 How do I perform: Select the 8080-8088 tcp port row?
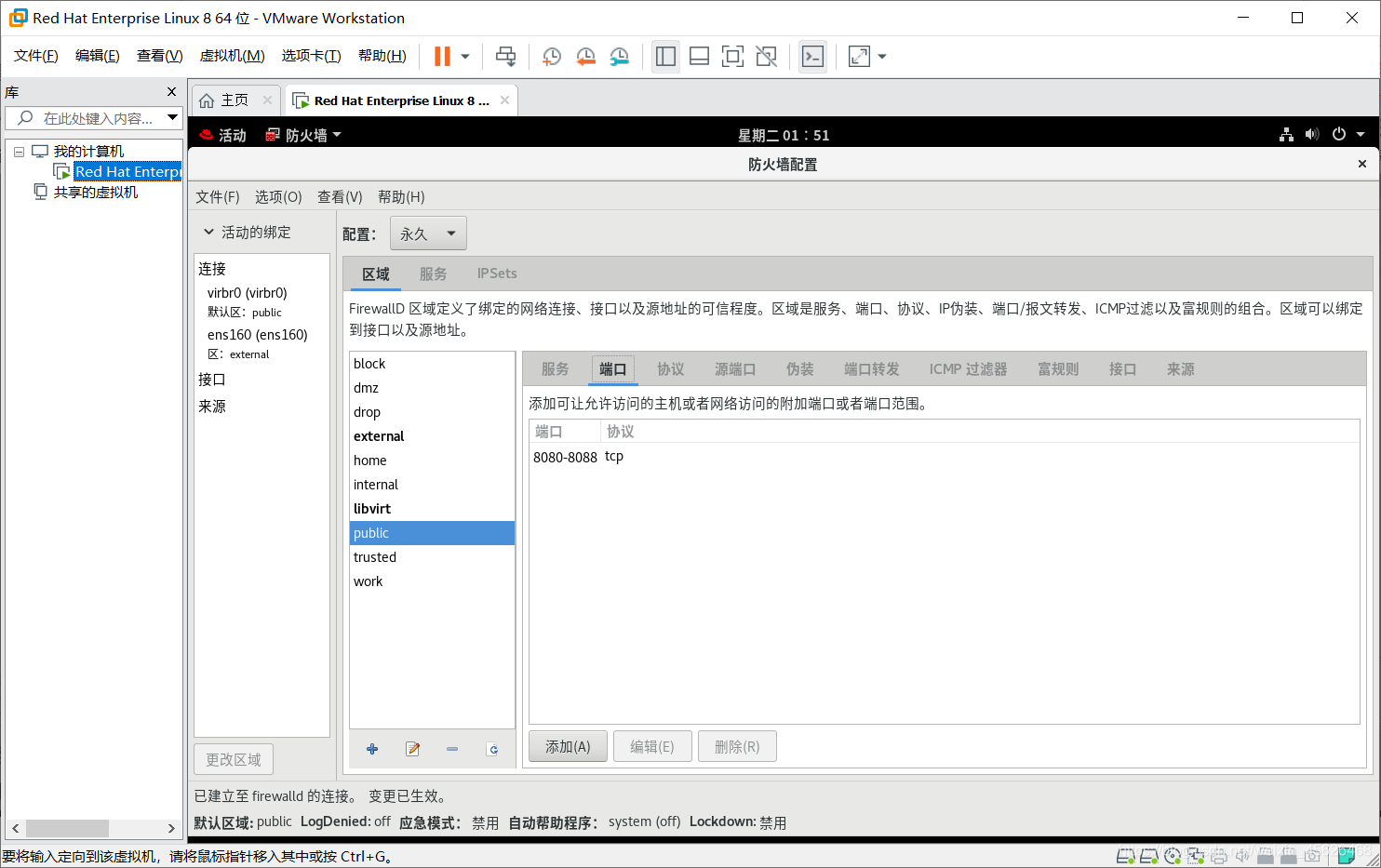(x=944, y=457)
